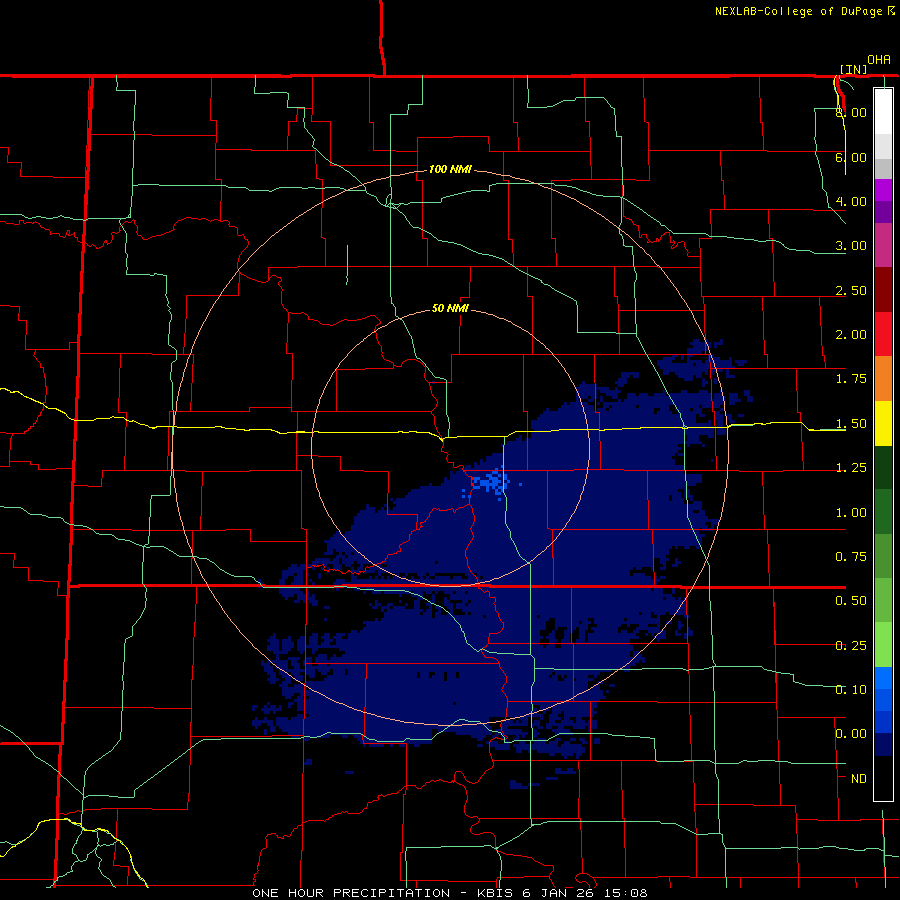Click the darkest green swatch in the scale

[x=883, y=468]
